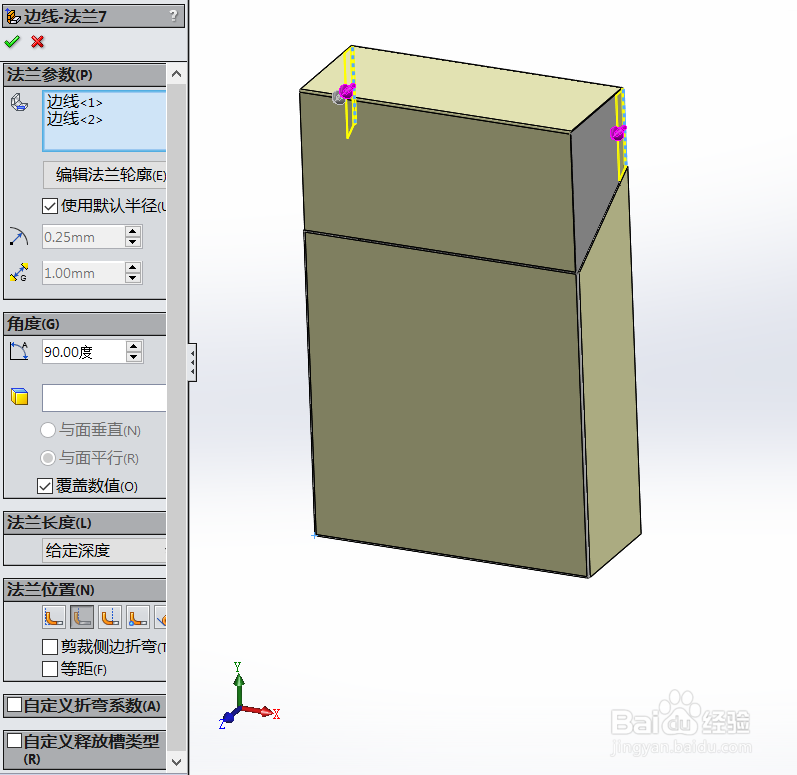797x775 pixels.
Task: Click the panel collapse handle on splitter
Action: pyautogui.click(x=193, y=362)
